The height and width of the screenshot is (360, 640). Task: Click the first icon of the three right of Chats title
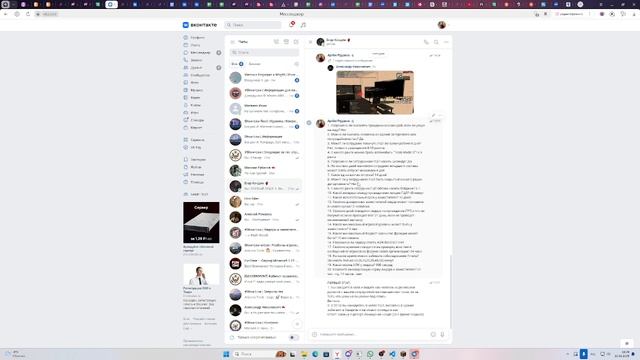click(276, 42)
